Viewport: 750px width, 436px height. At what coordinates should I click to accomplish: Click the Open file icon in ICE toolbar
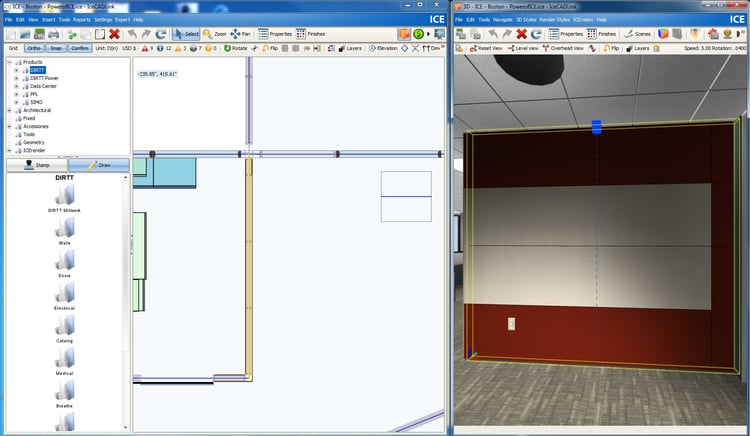coord(25,34)
